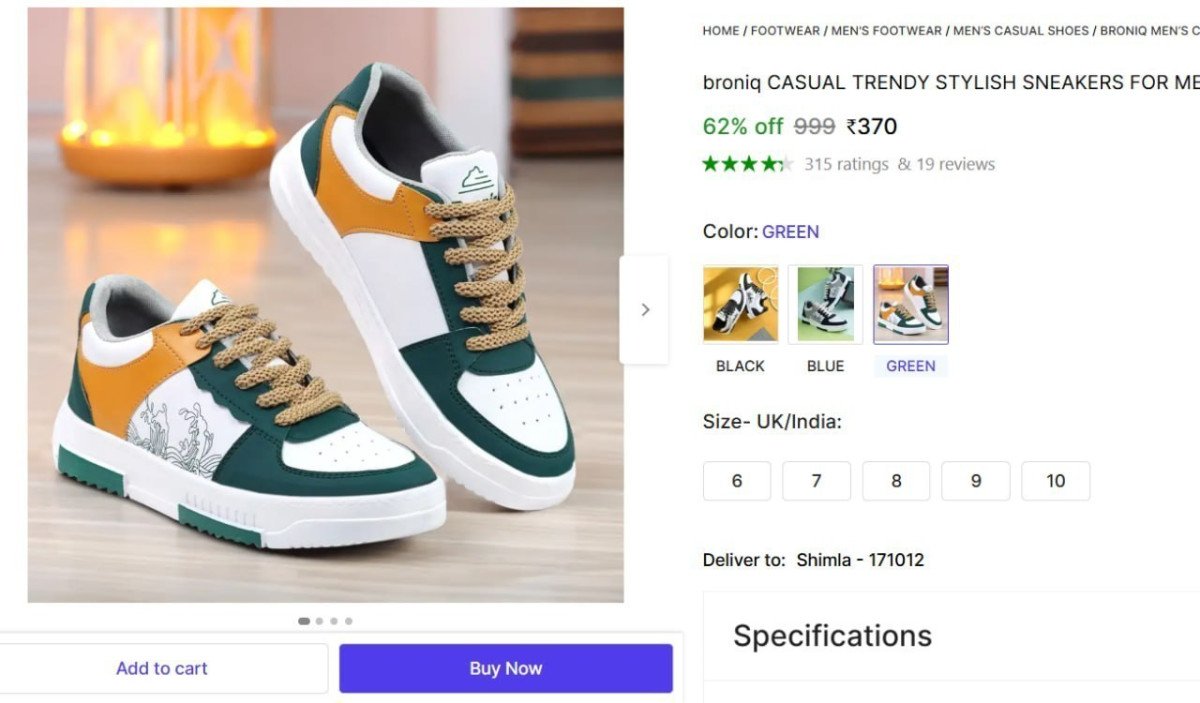Select the GREEN color variant thumbnail

pos(910,303)
